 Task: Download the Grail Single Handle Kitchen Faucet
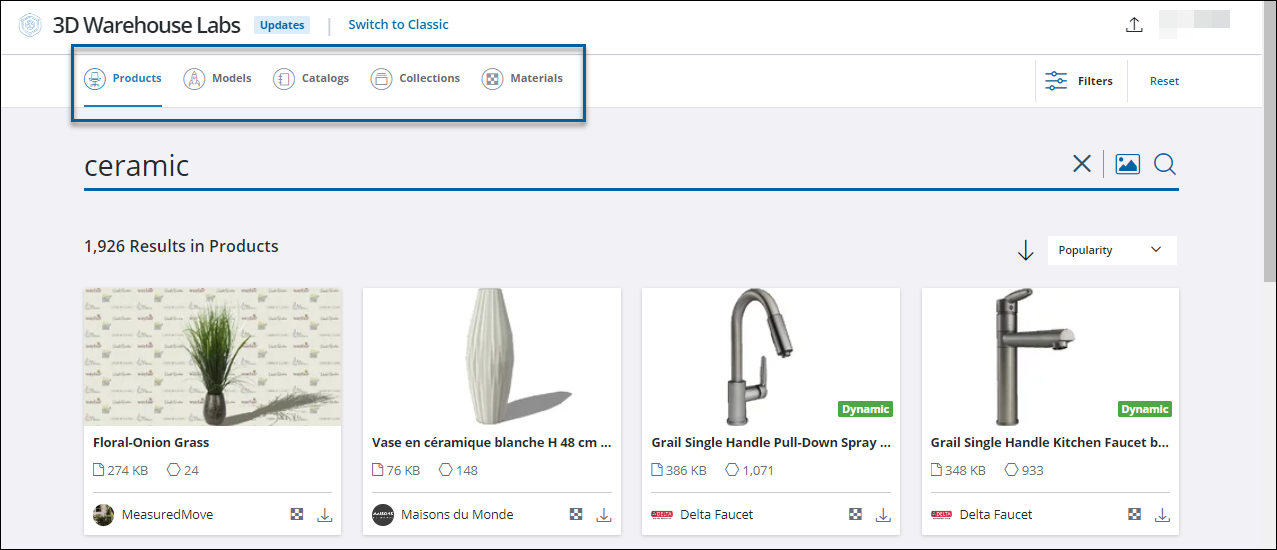tap(1162, 515)
